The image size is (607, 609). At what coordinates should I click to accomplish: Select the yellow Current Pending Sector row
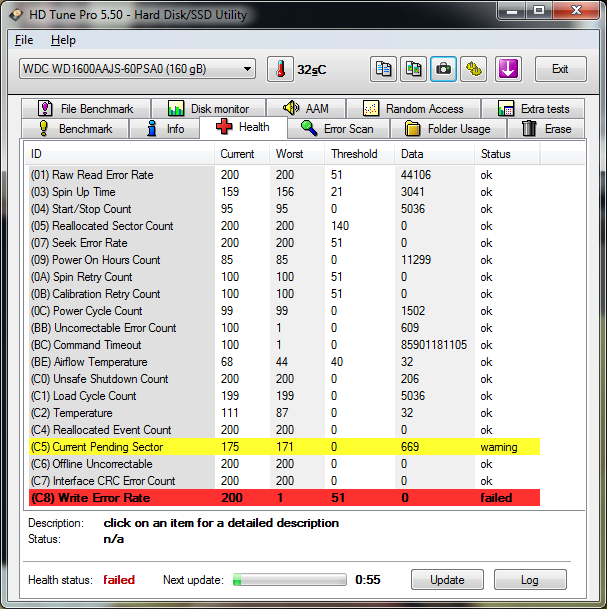[x=284, y=447]
